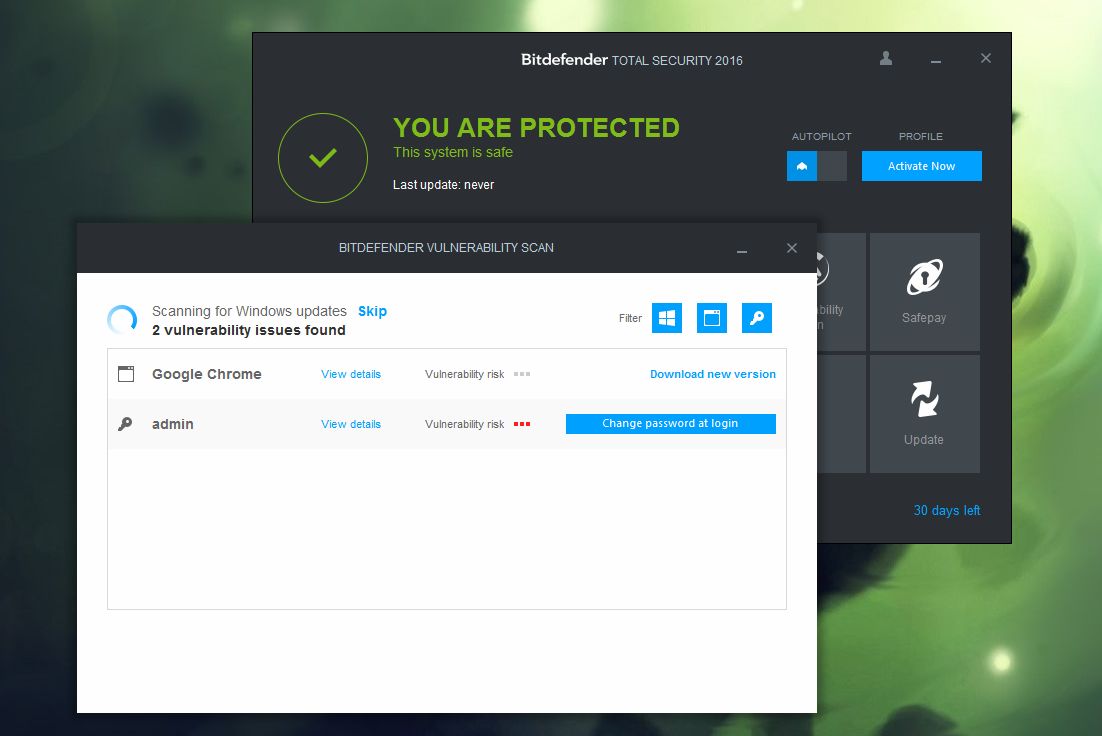Click admin's red vulnerability risk indicator
The image size is (1102, 736).
[522, 424]
